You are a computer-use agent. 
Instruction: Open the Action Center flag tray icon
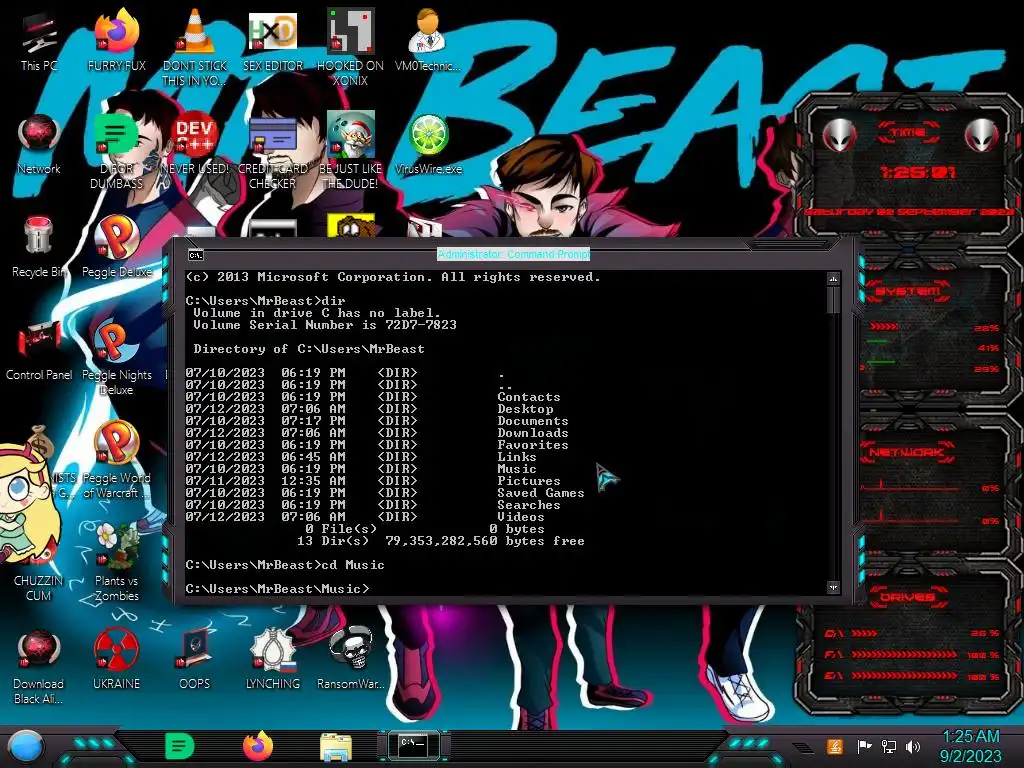coord(864,746)
